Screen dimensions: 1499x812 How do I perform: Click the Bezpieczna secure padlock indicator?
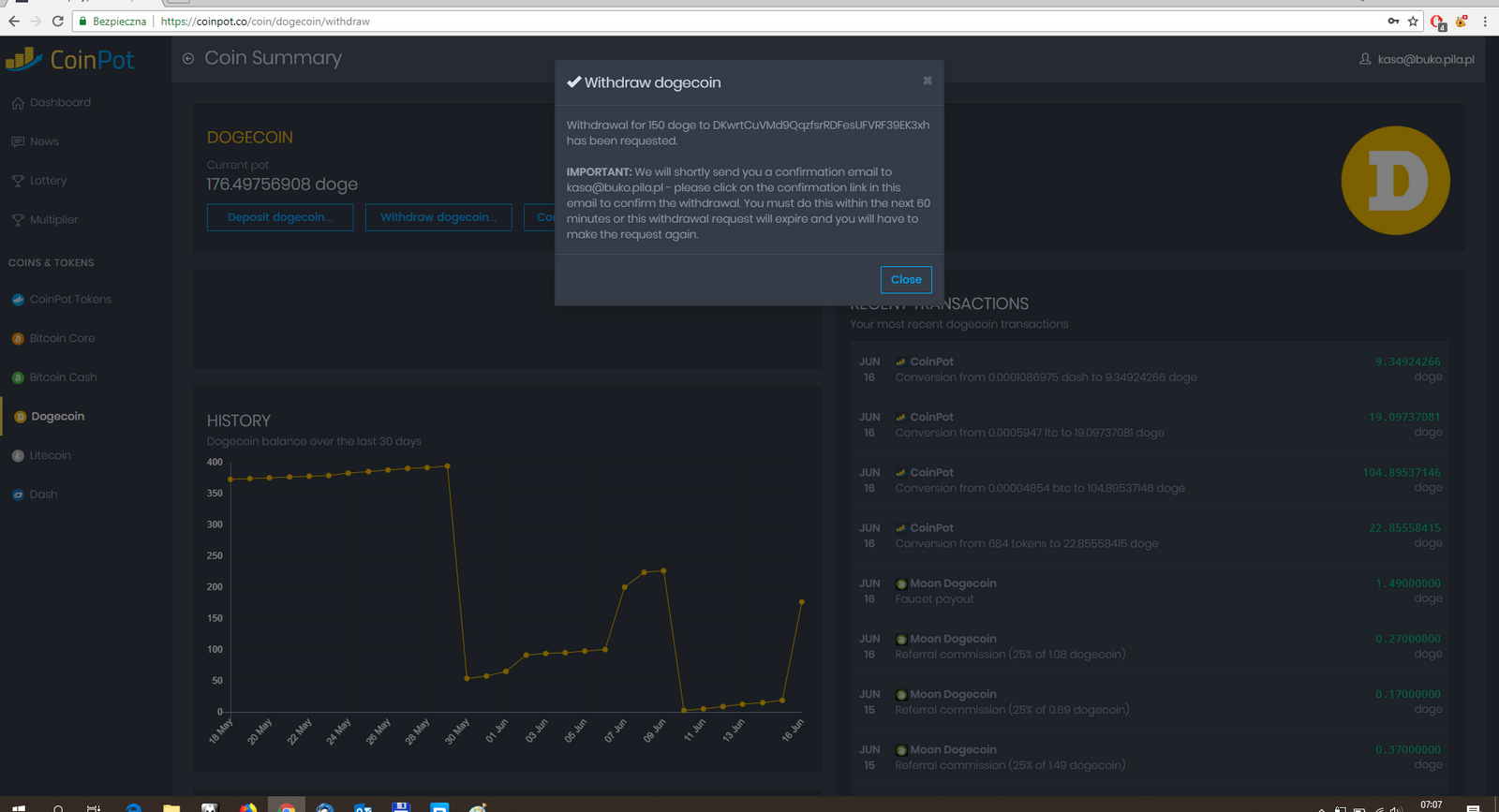(112, 21)
